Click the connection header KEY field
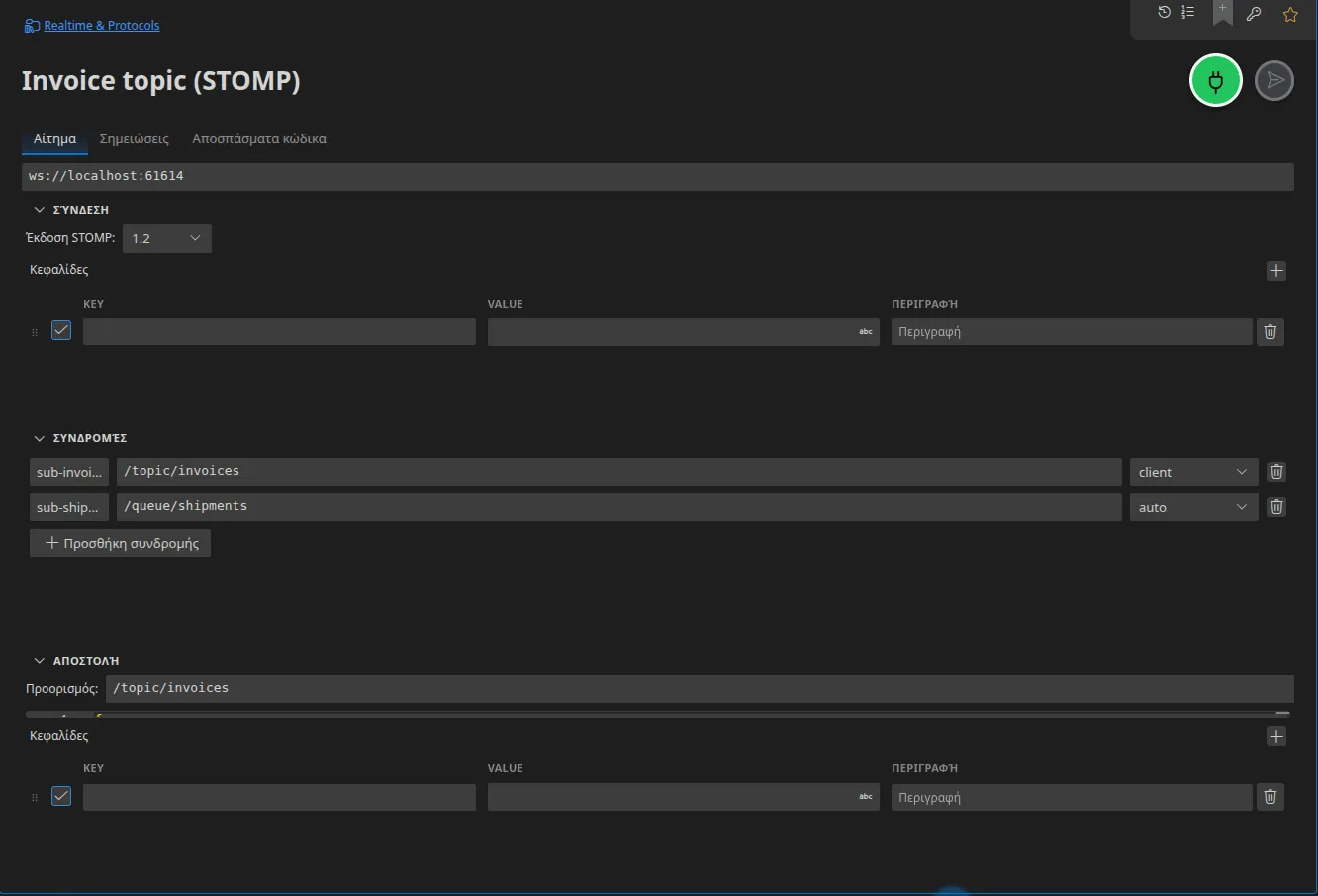This screenshot has width=1318, height=896. click(x=279, y=331)
